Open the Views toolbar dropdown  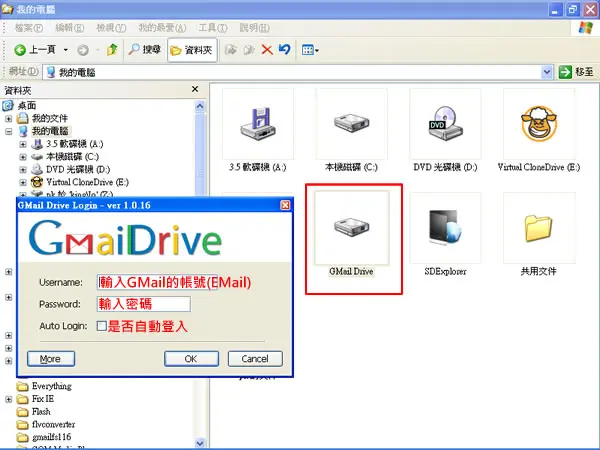pyautogui.click(x=310, y=50)
